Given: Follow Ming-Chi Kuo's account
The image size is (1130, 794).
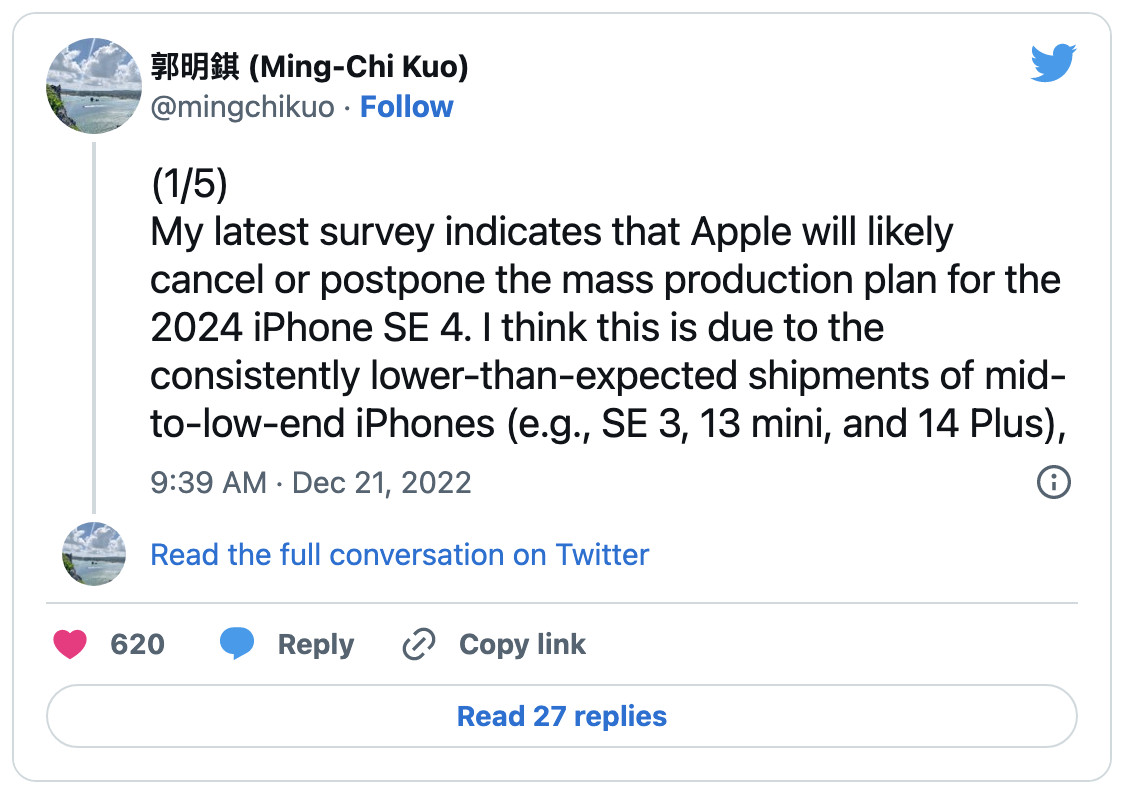Looking at the screenshot, I should 406,107.
